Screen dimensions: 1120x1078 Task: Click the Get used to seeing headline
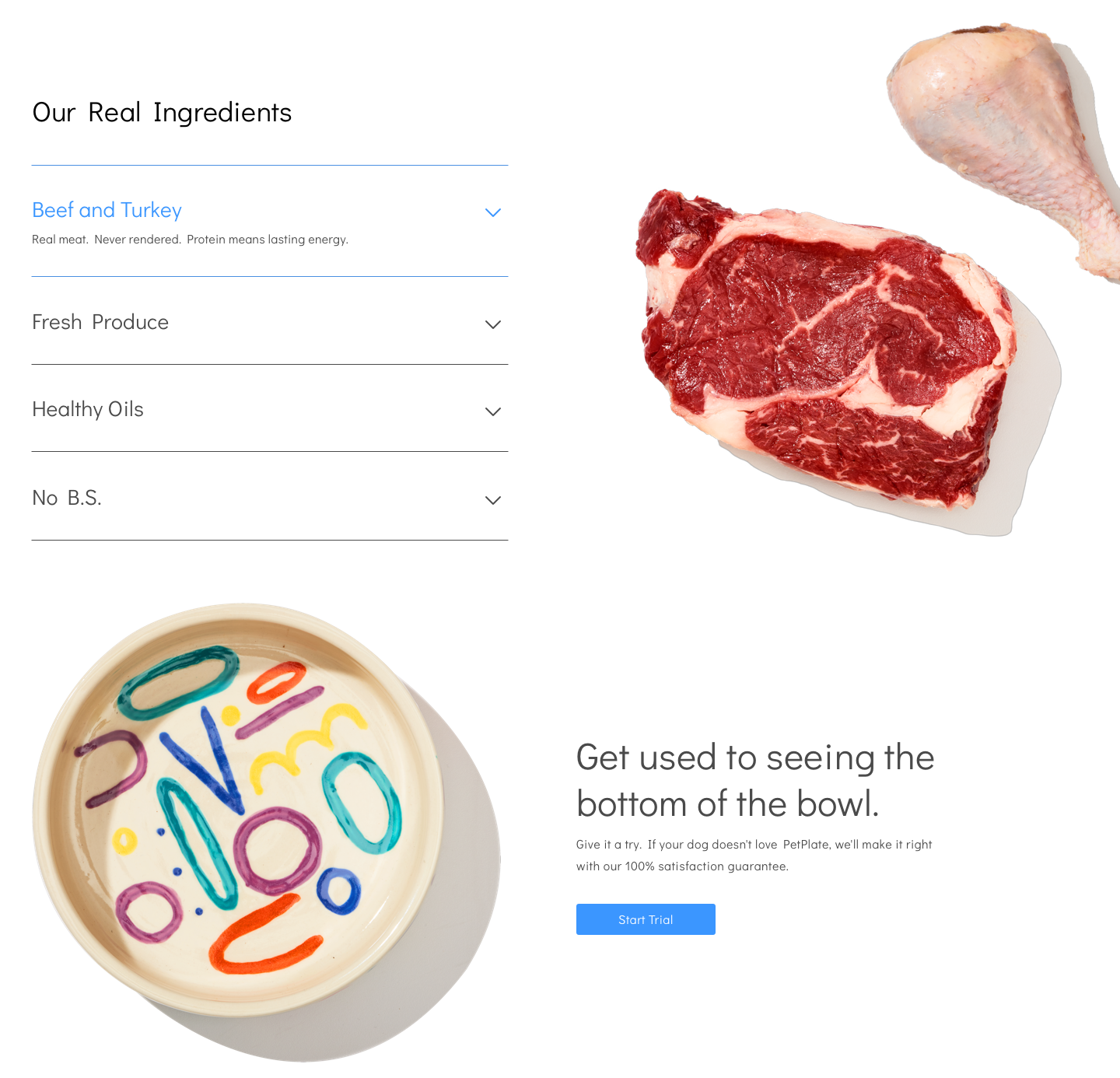click(x=755, y=780)
